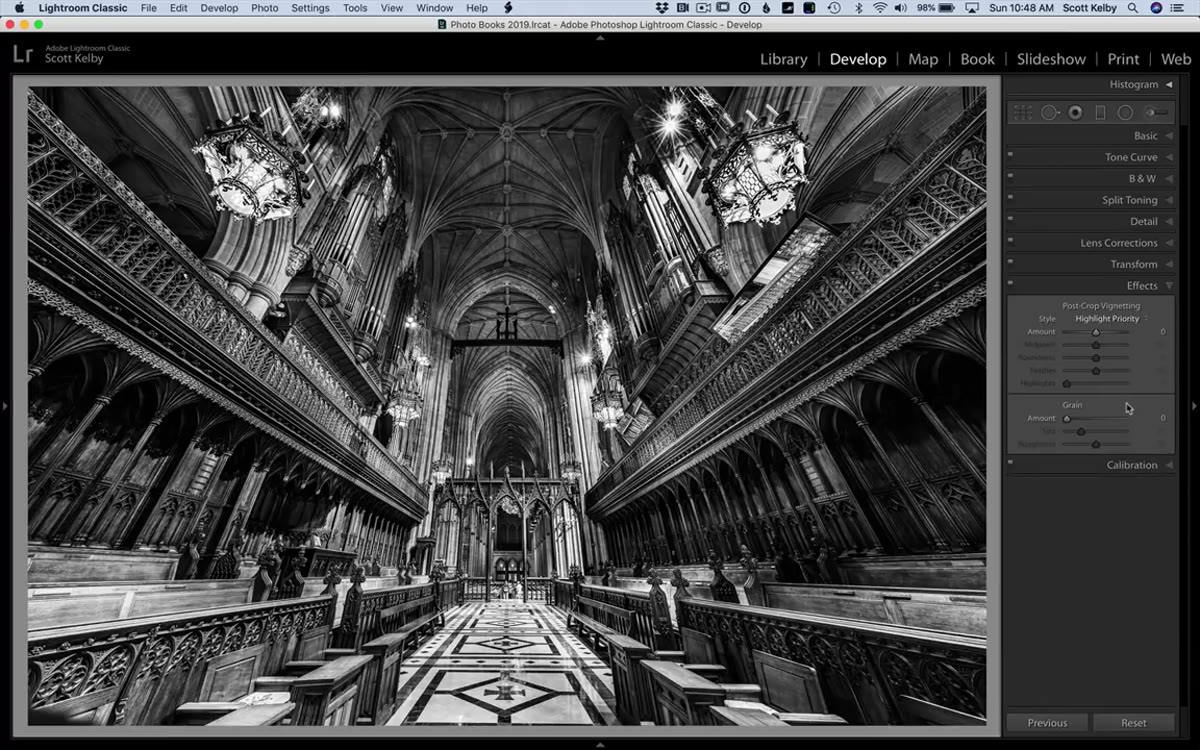Open the Wi-Fi status icon

tap(879, 8)
